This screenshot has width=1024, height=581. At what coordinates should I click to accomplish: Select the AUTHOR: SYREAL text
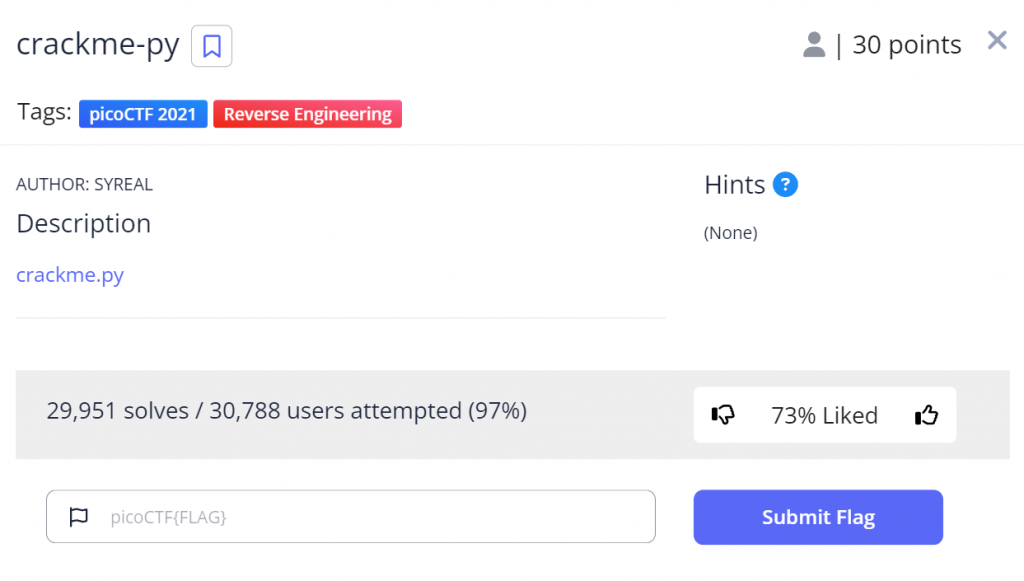pos(85,184)
